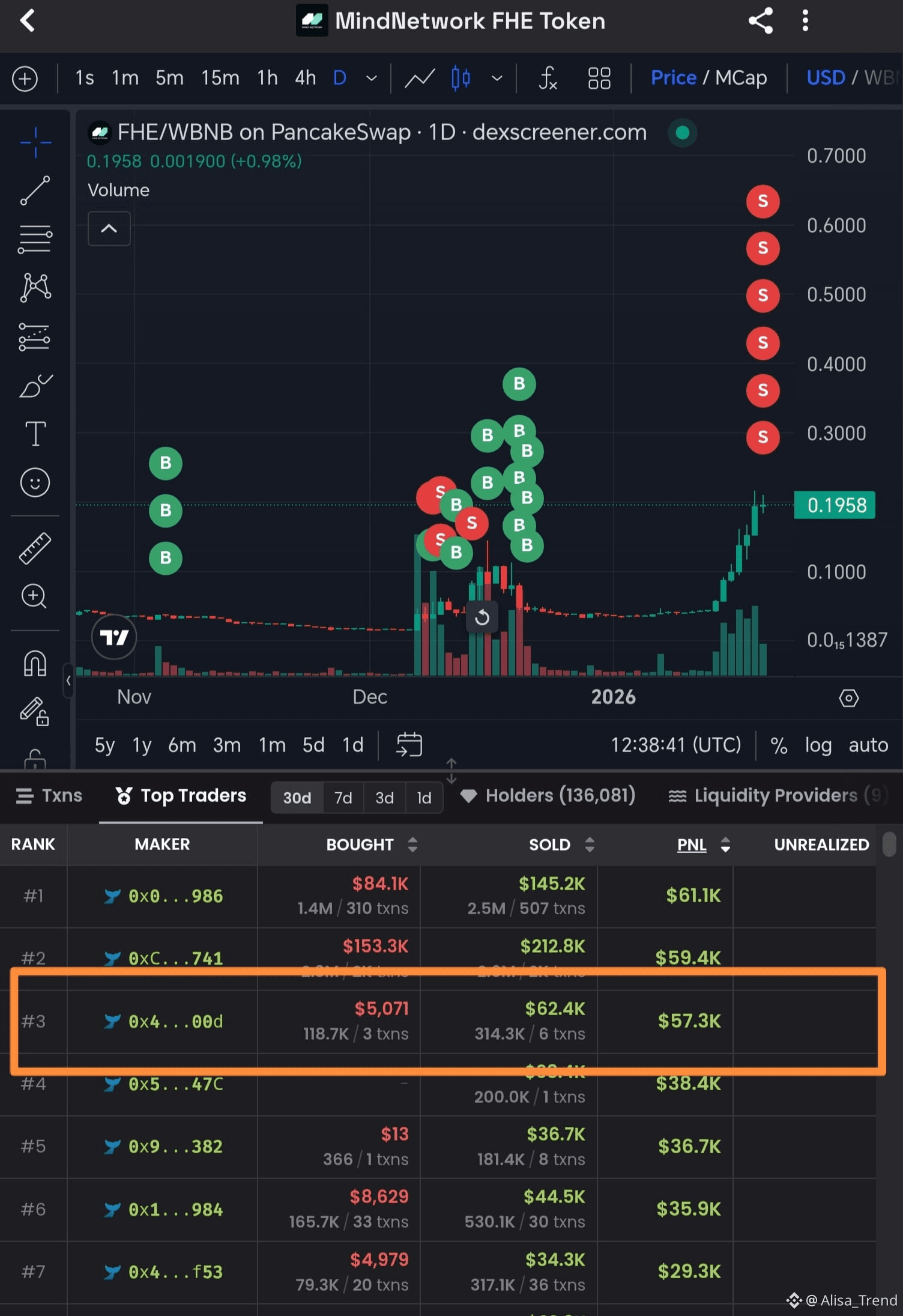This screenshot has height=1316, width=903.
Task: Select the 1h timeframe
Action: click(267, 78)
